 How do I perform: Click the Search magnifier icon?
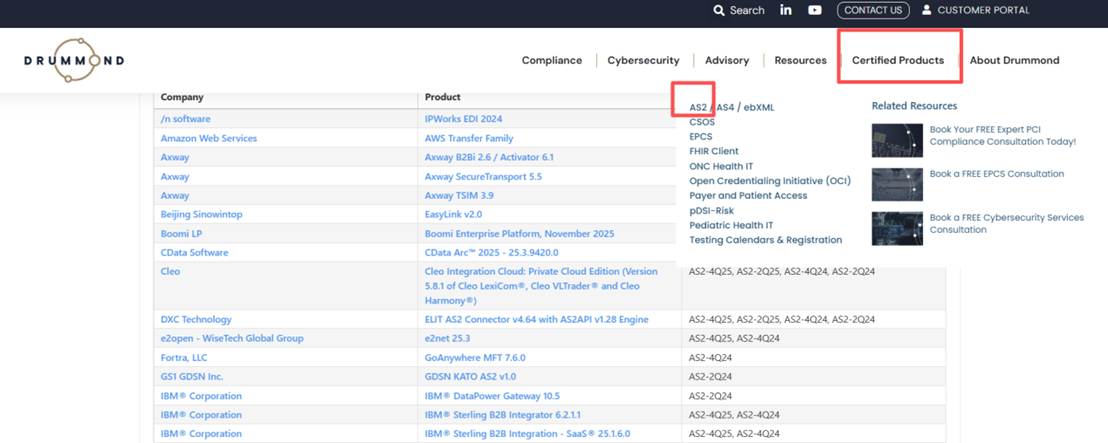719,10
